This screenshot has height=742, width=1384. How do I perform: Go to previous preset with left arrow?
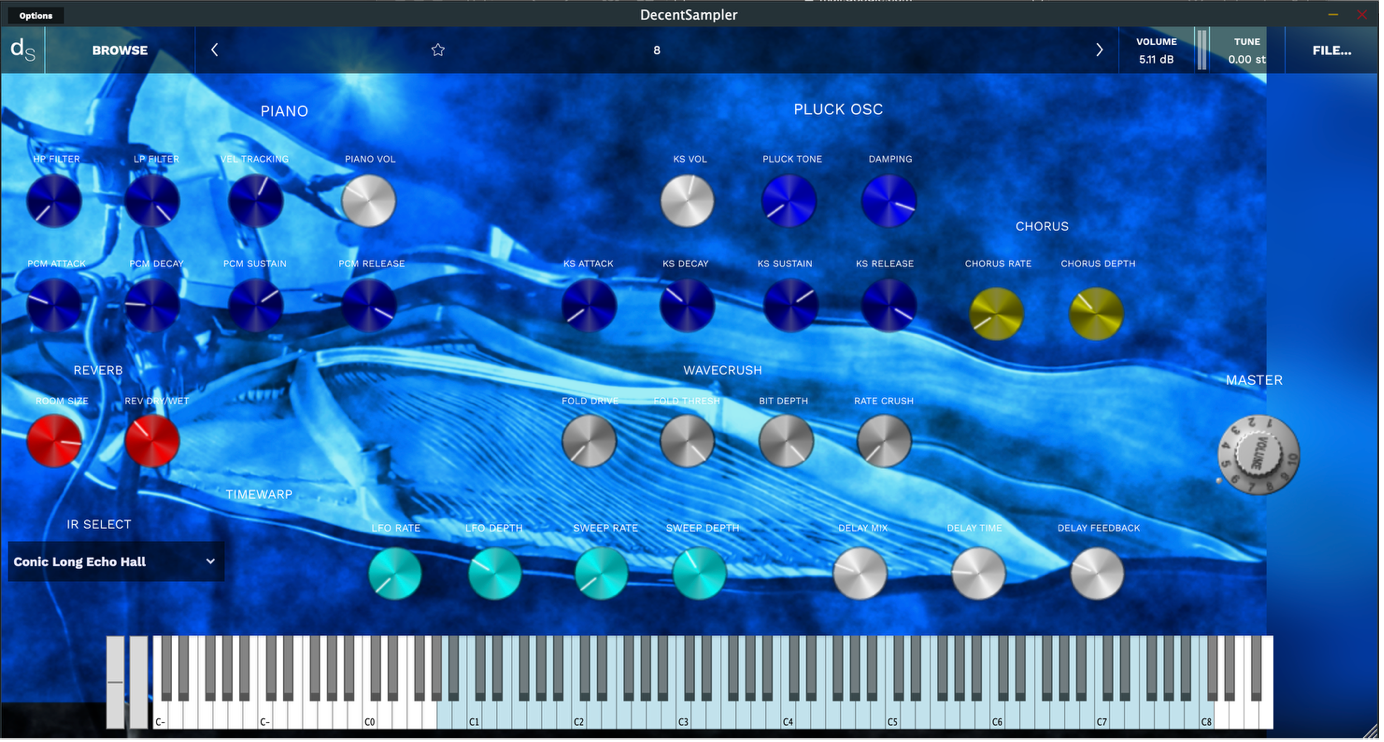click(214, 50)
